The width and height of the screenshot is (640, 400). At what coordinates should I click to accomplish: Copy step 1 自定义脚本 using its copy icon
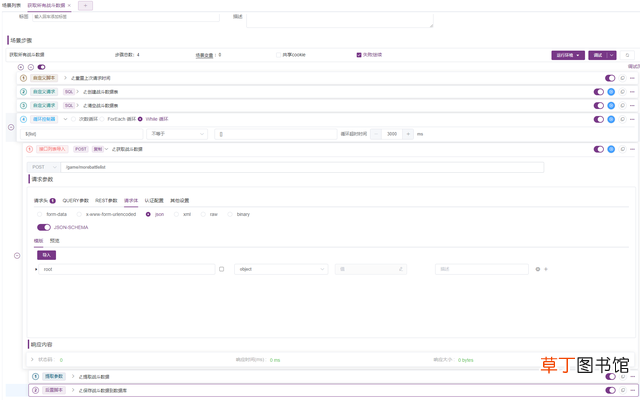coord(622,78)
